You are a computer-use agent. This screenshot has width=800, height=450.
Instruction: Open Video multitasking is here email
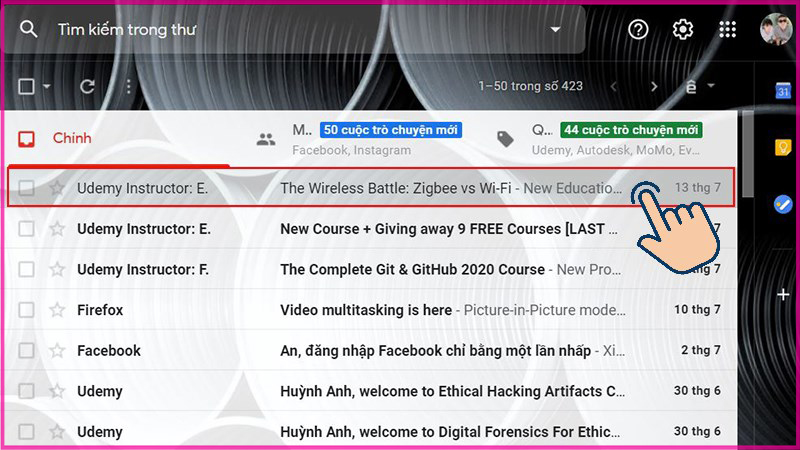(371, 310)
